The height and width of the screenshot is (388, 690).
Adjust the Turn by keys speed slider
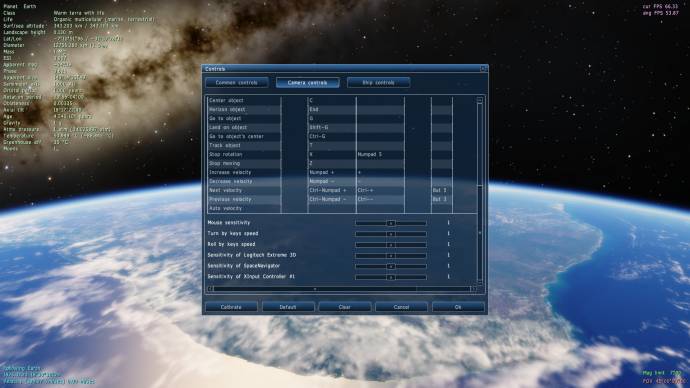click(x=391, y=234)
